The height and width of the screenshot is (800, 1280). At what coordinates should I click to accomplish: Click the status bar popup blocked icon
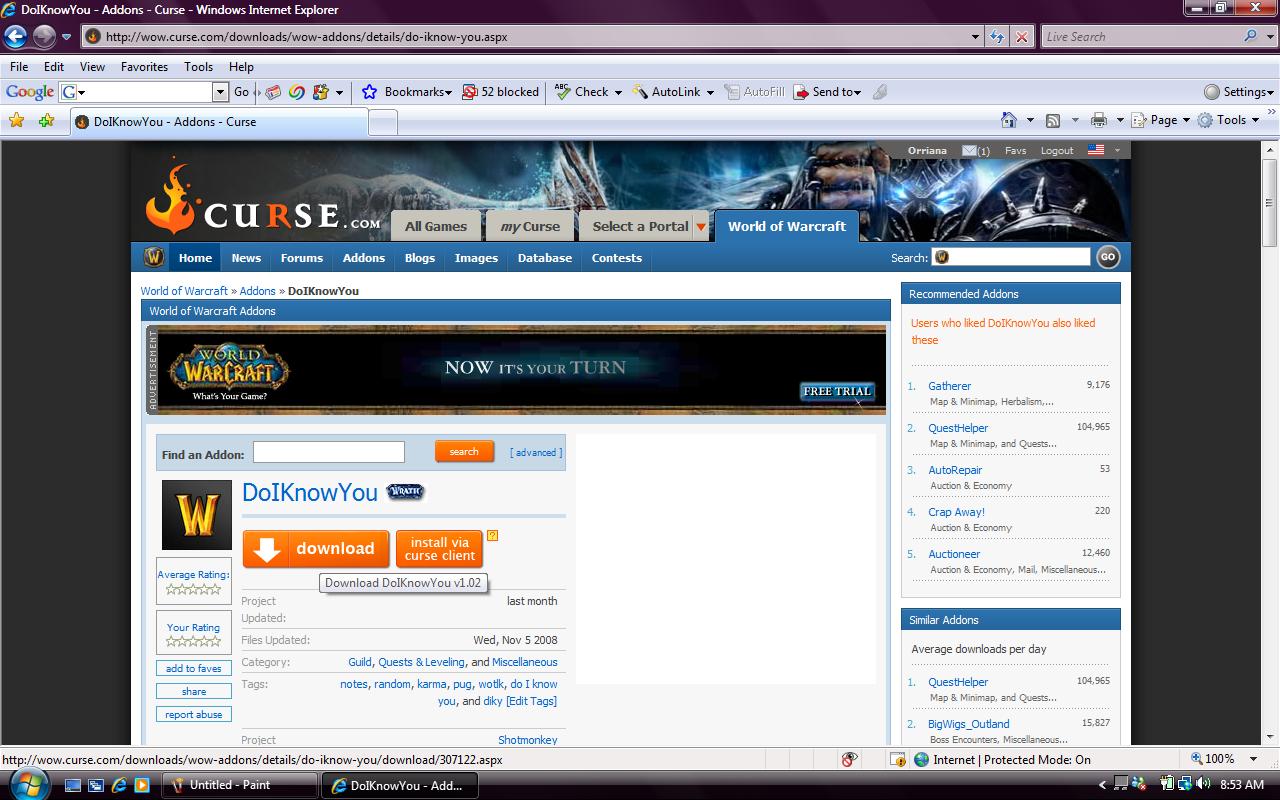coord(898,760)
